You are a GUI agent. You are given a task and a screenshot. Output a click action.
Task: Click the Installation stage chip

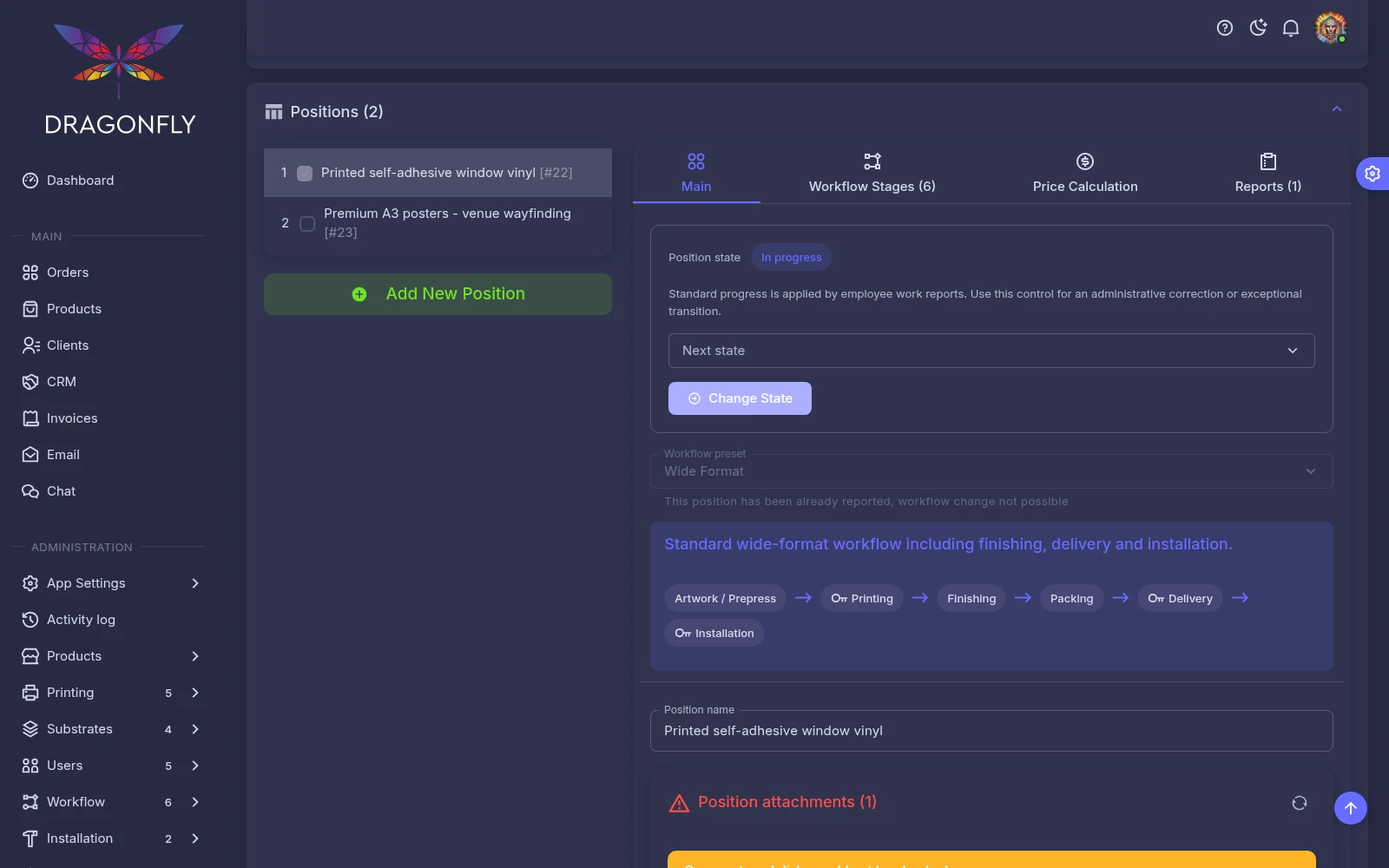(x=714, y=633)
